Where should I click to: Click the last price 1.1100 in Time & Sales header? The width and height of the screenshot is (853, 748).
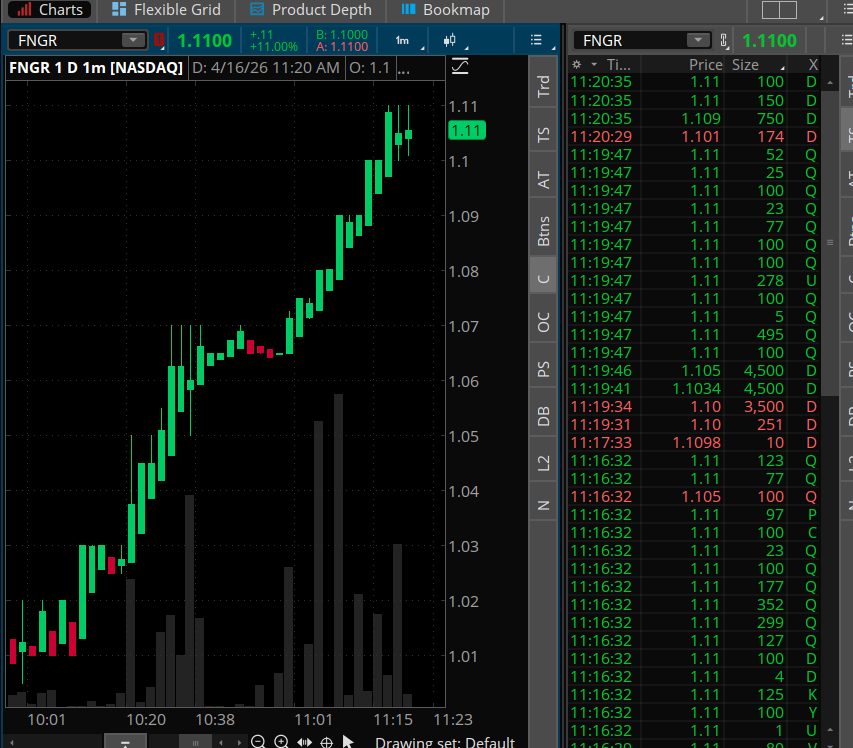point(769,40)
